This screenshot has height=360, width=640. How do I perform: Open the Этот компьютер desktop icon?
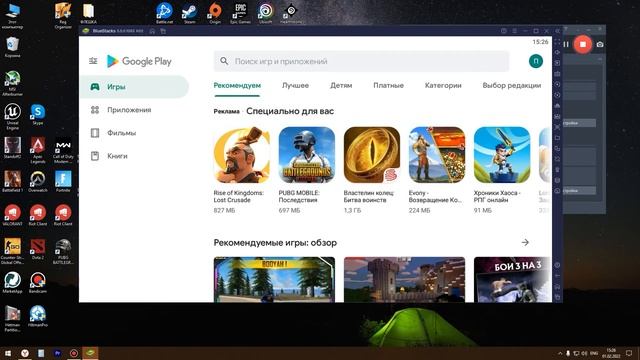(13, 16)
